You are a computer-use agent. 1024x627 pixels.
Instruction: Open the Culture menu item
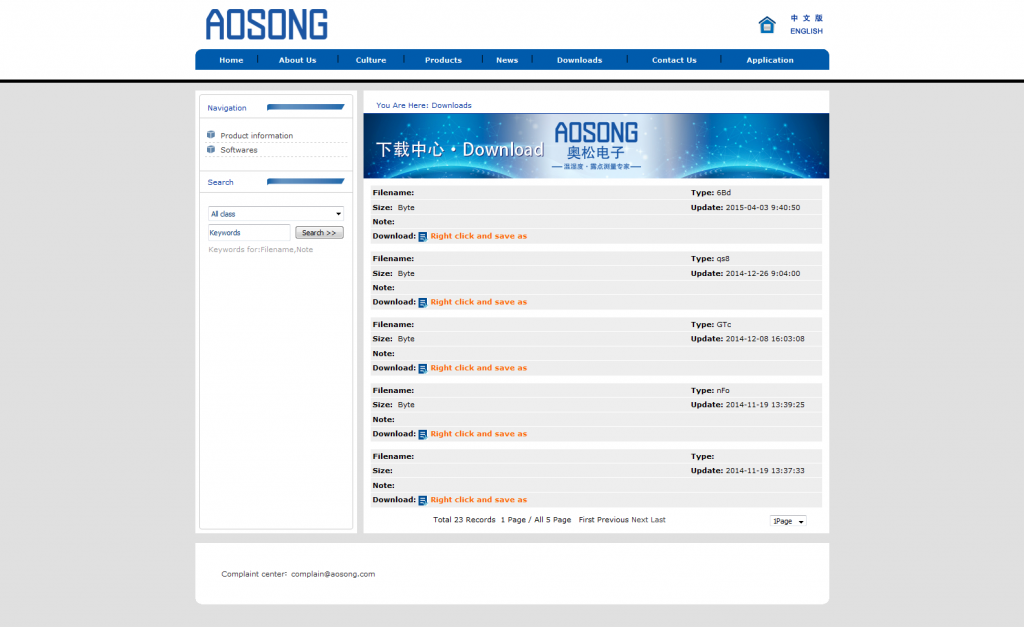pos(371,60)
